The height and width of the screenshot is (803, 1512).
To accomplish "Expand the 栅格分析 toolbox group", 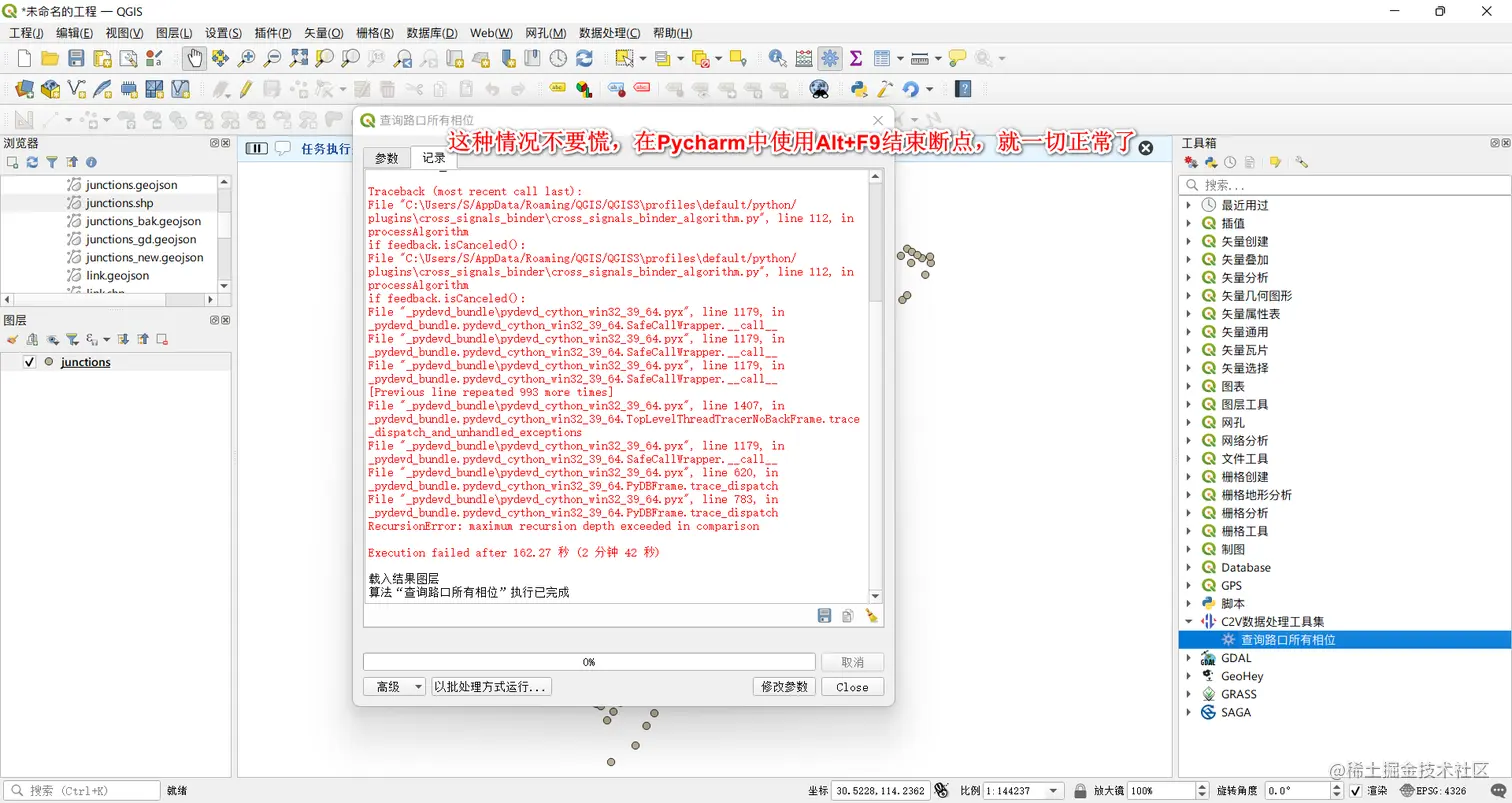I will tap(1189, 513).
